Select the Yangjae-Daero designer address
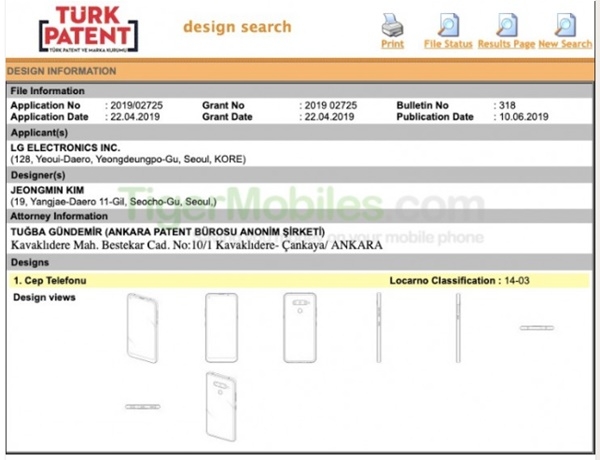 [x=114, y=202]
